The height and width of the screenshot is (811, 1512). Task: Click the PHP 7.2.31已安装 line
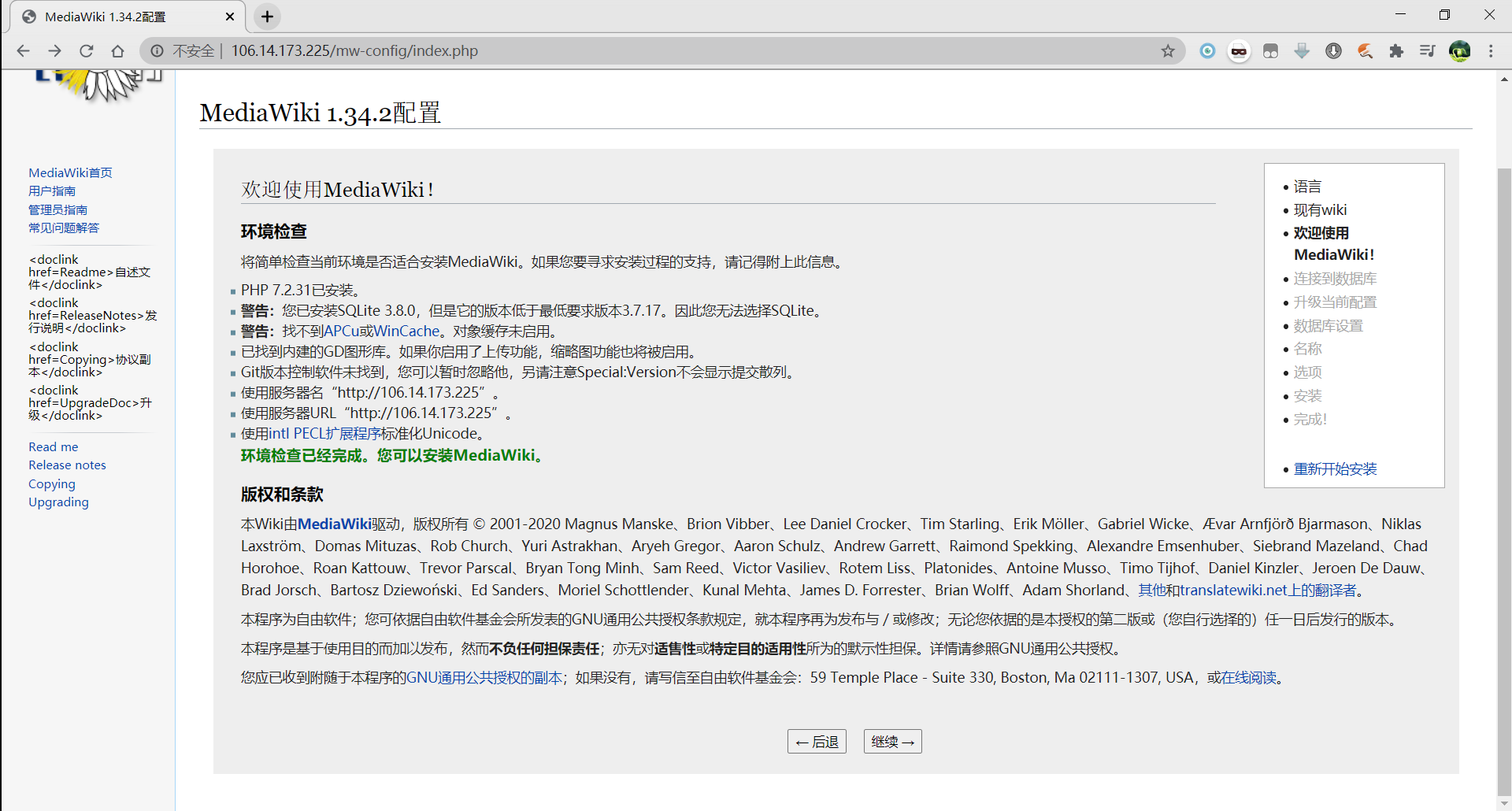[301, 291]
